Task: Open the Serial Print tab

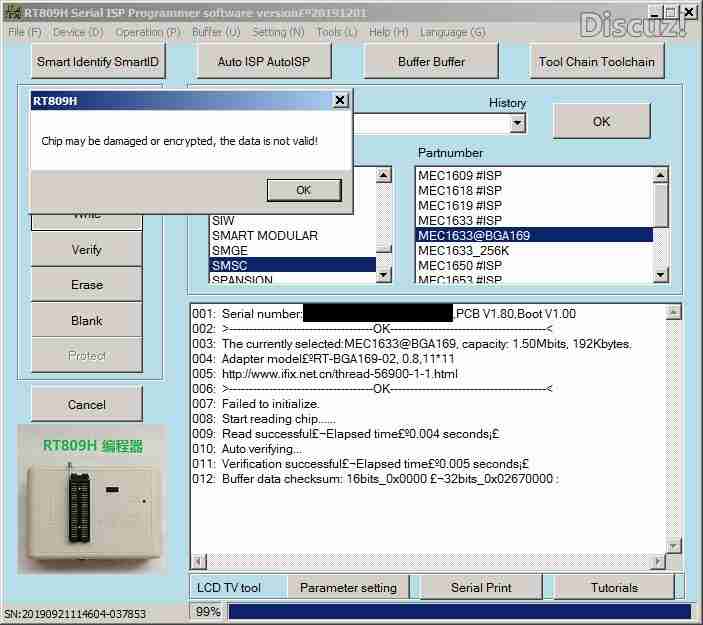Action: [x=481, y=588]
